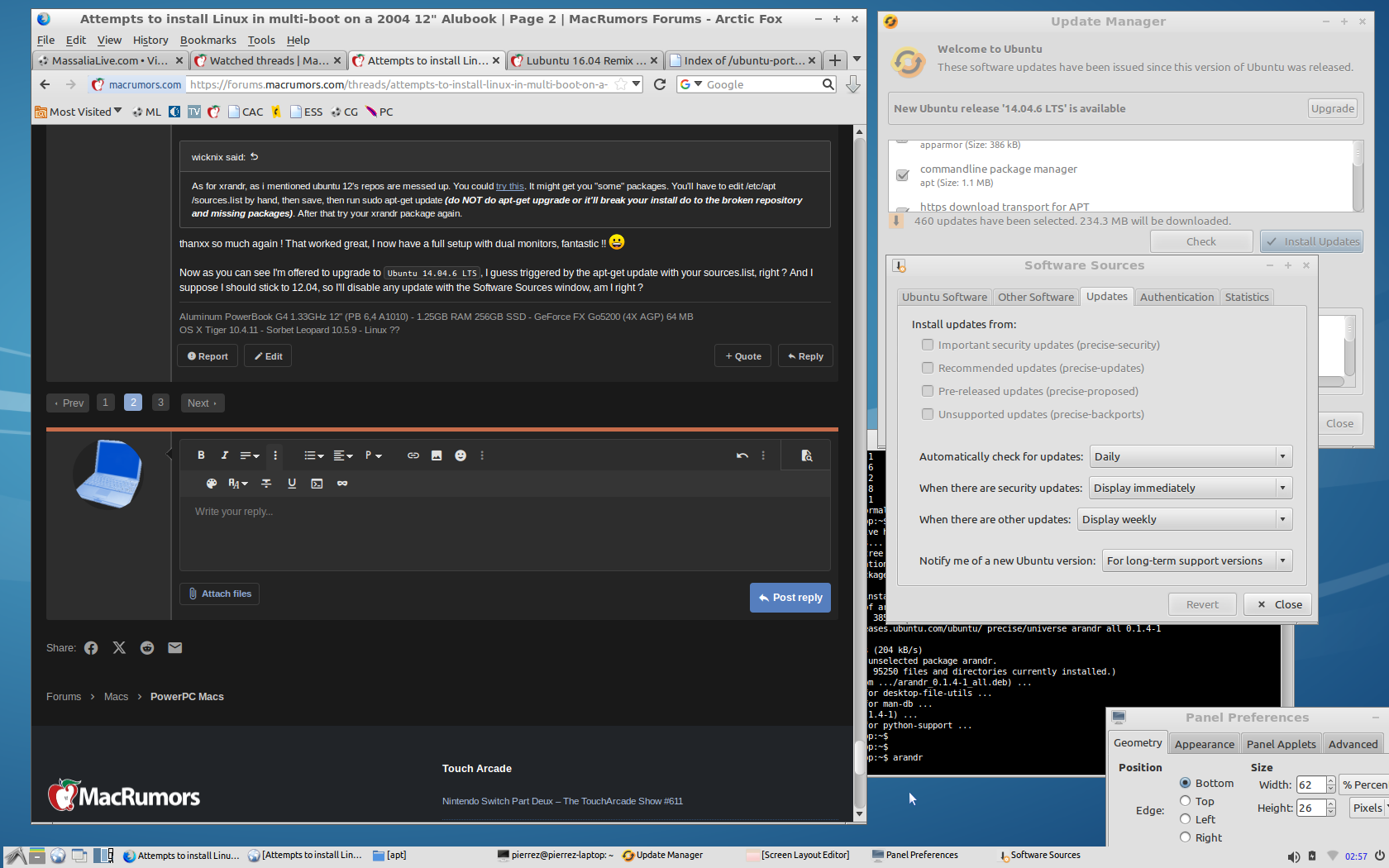Click the 'Write your reply...' text area

pyautogui.click(x=504, y=533)
